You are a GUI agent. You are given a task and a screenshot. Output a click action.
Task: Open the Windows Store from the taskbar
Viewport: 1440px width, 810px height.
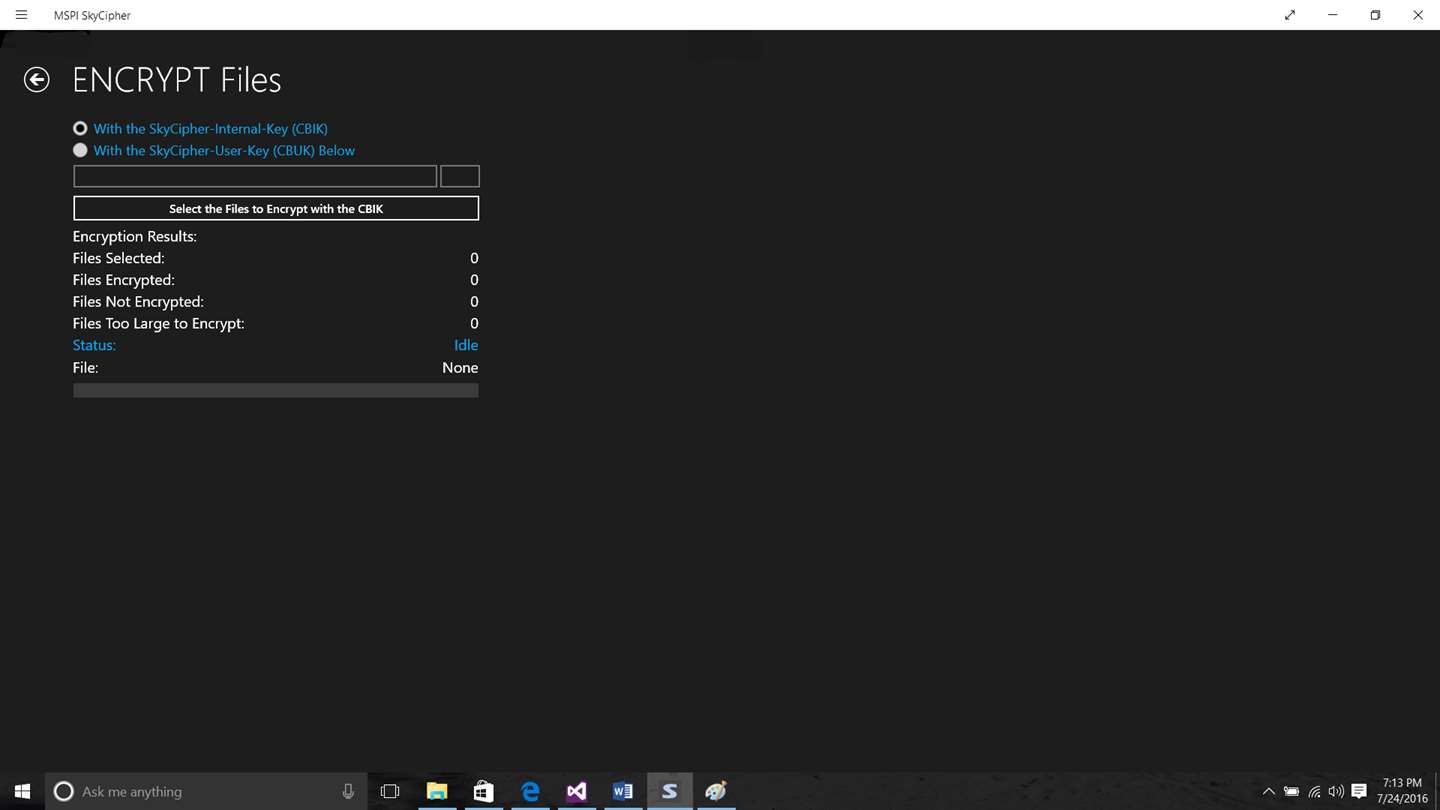(484, 791)
